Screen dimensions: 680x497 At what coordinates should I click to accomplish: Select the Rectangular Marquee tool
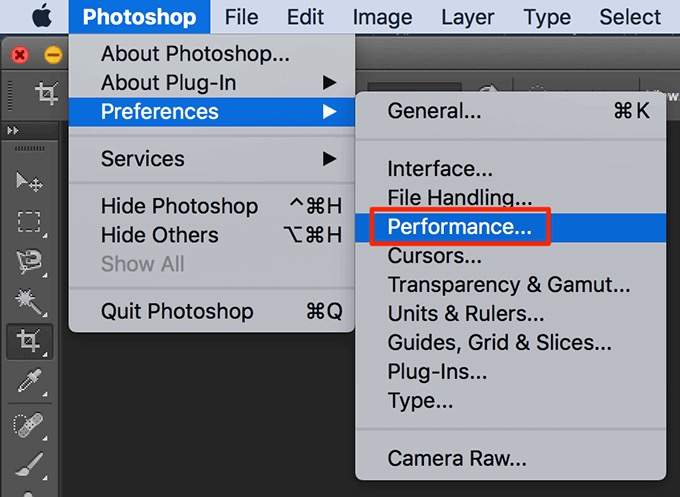point(29,222)
